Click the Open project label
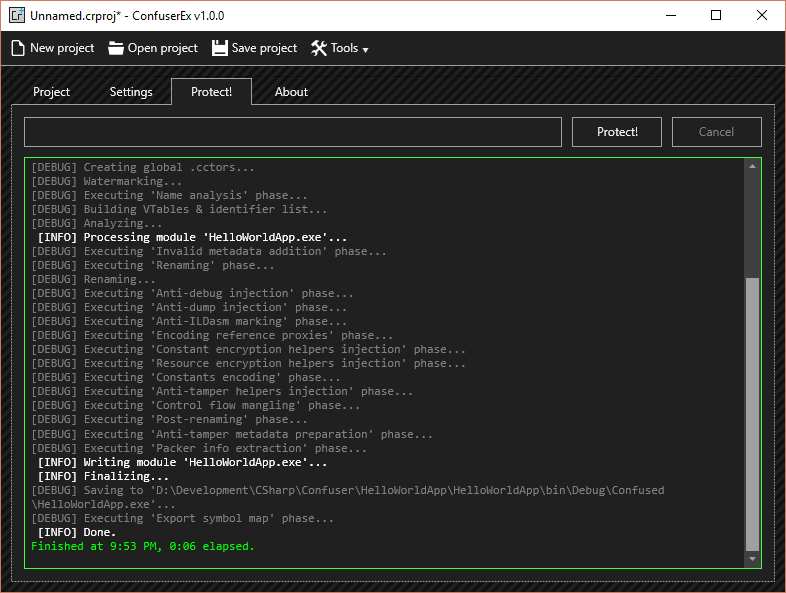Screen dimensions: 786x593 tap(162, 48)
